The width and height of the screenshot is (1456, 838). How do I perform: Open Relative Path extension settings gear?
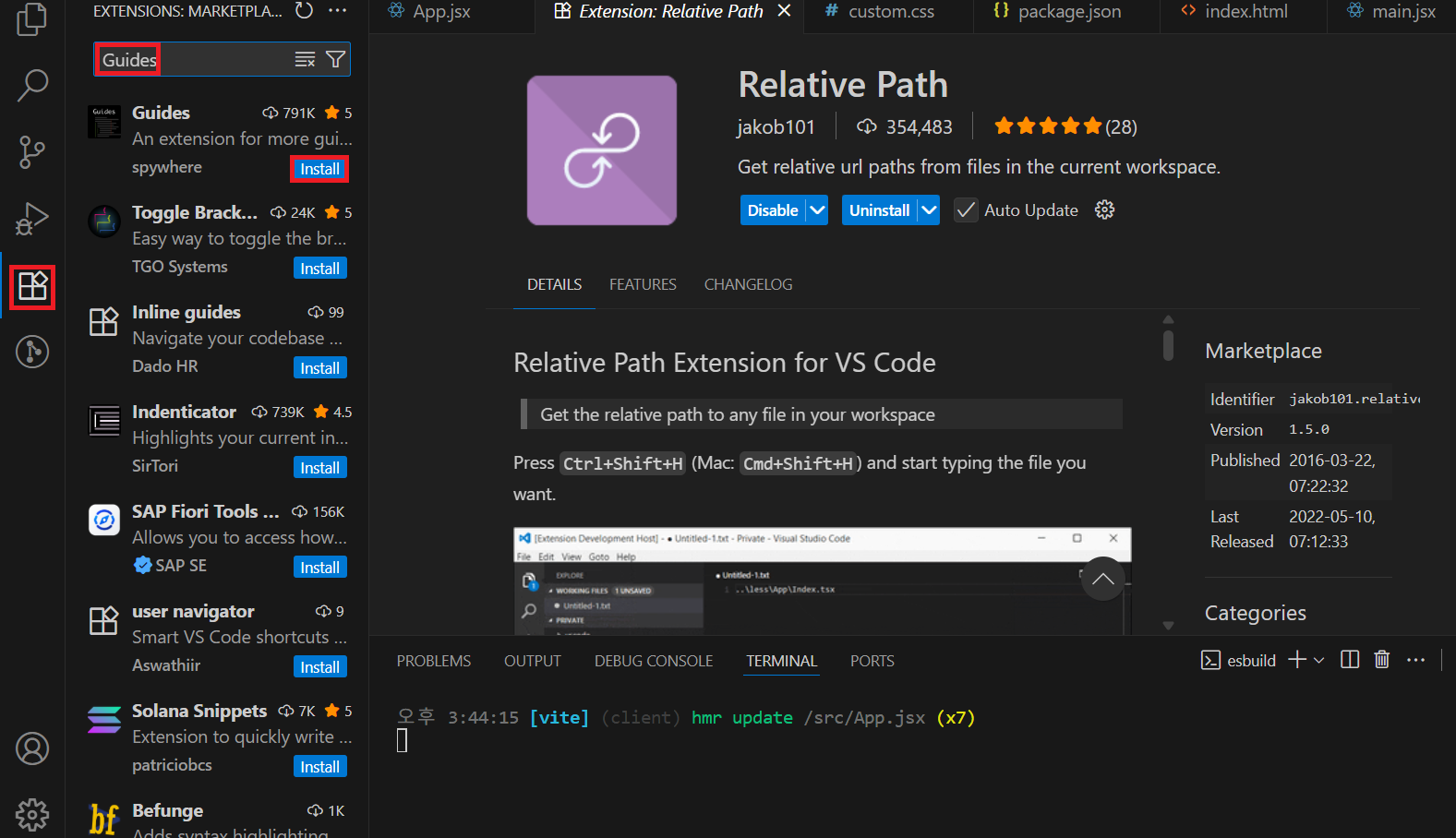coord(1104,210)
